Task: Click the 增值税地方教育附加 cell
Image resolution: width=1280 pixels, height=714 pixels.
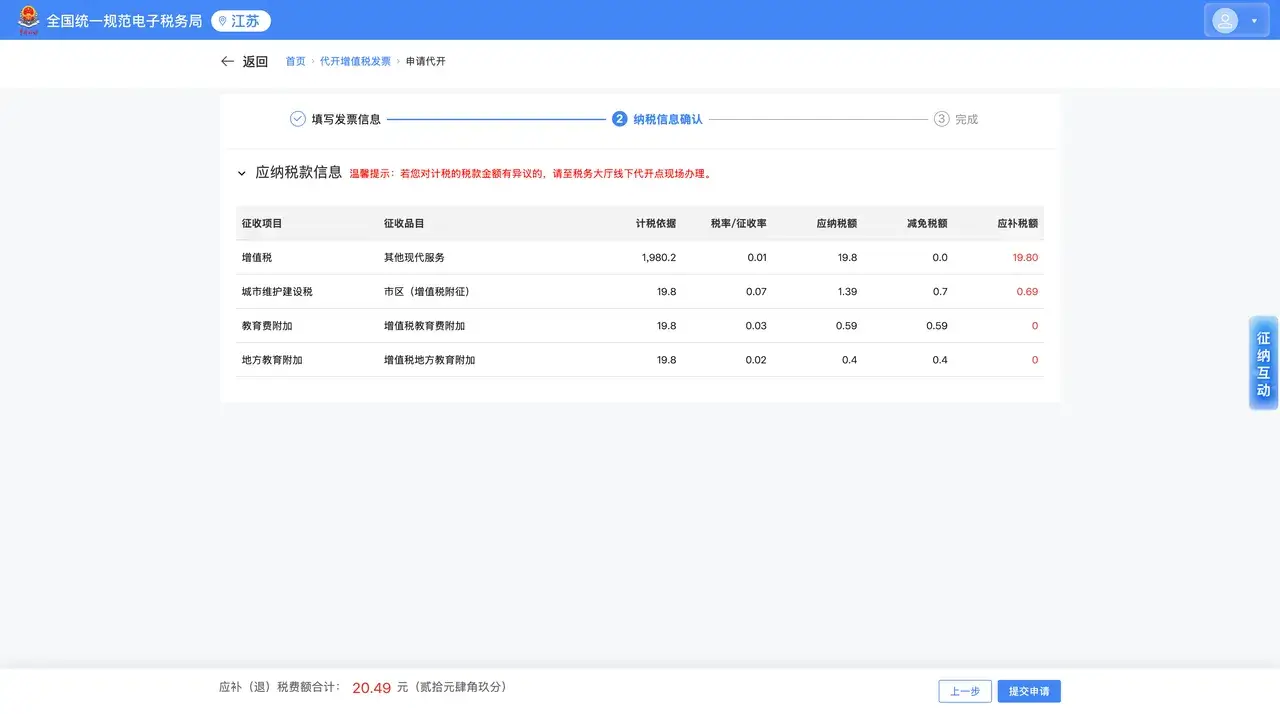Action: pyautogui.click(x=429, y=360)
